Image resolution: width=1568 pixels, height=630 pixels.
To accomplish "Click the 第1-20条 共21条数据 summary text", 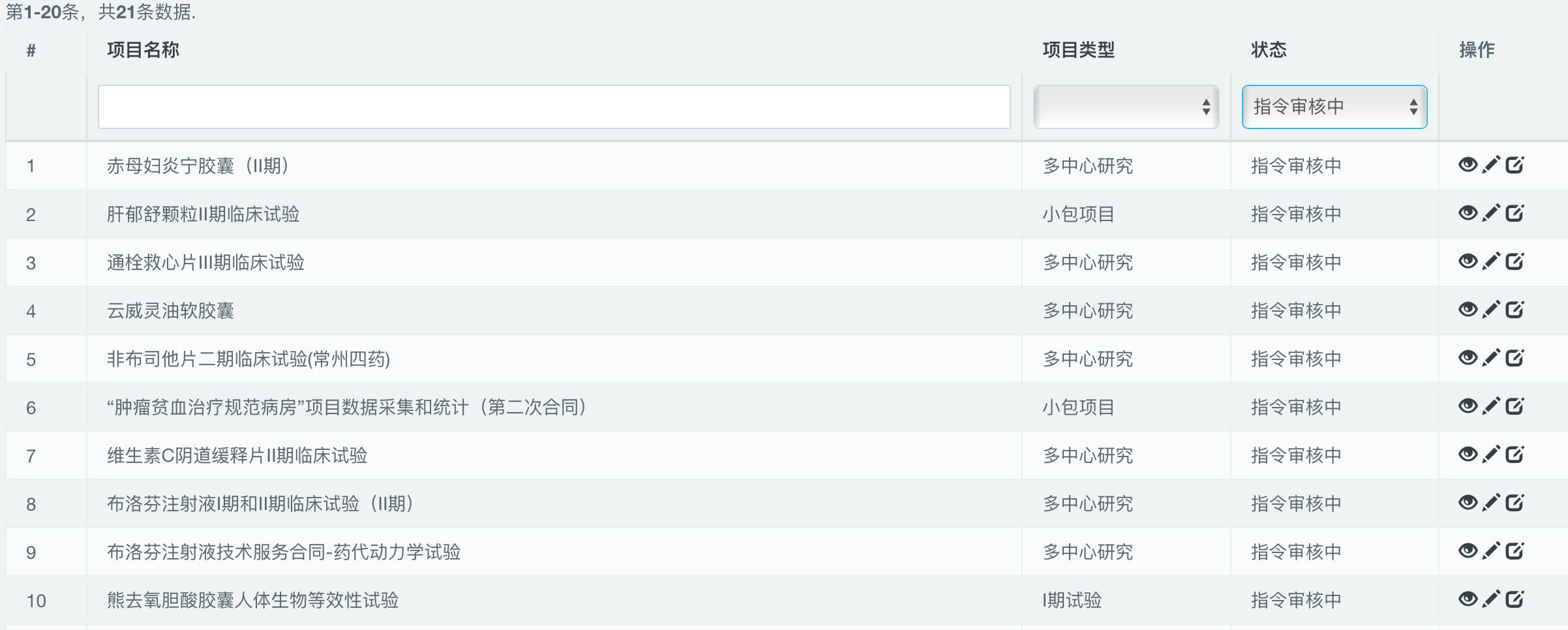I will pos(100,12).
